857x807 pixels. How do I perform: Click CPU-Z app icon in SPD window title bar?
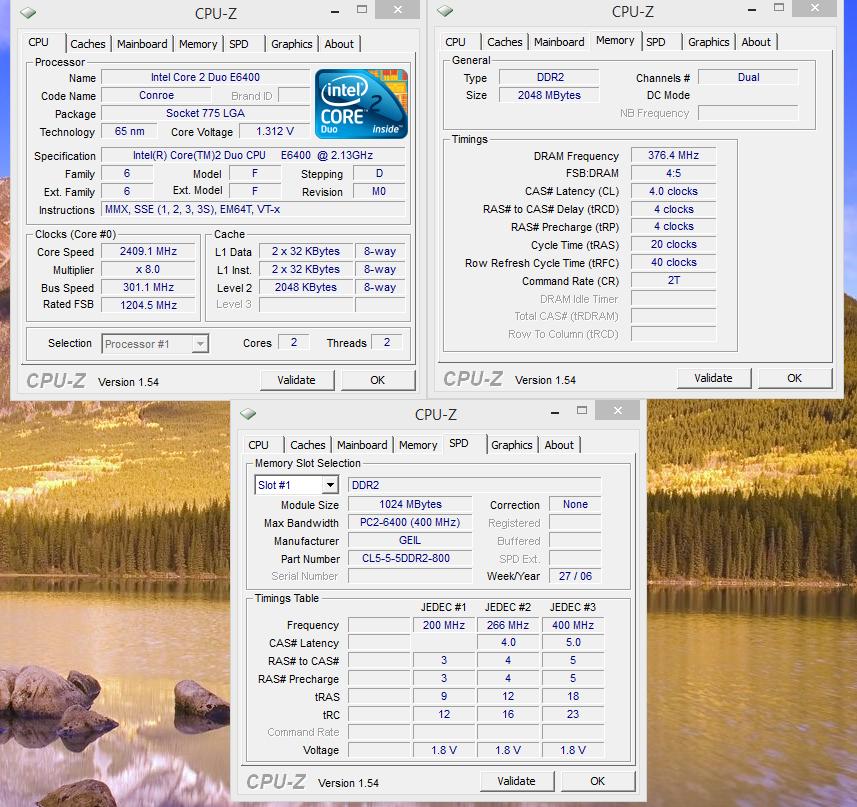(x=248, y=414)
